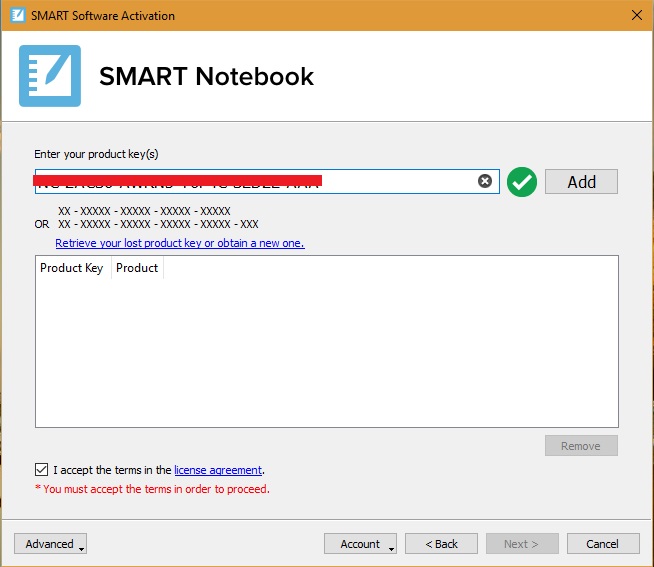
Task: Click the green checkmark validation icon
Action: click(x=521, y=181)
